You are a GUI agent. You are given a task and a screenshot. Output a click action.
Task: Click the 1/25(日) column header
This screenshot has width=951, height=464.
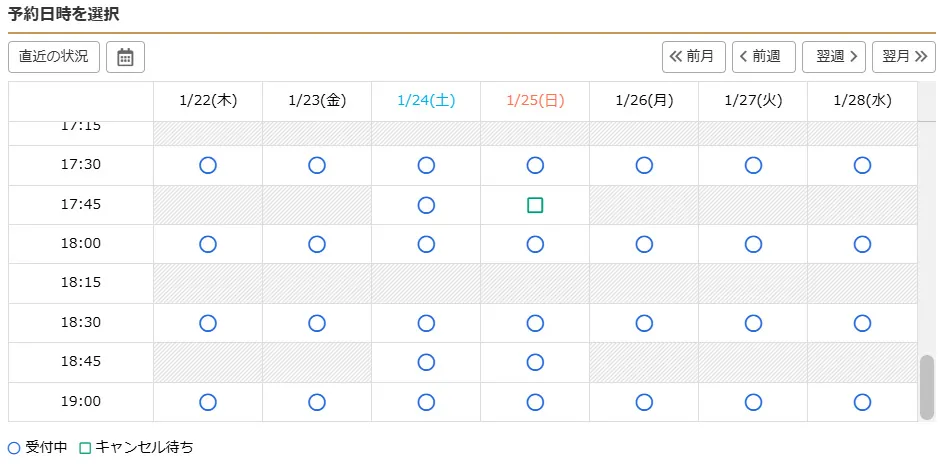(x=535, y=101)
